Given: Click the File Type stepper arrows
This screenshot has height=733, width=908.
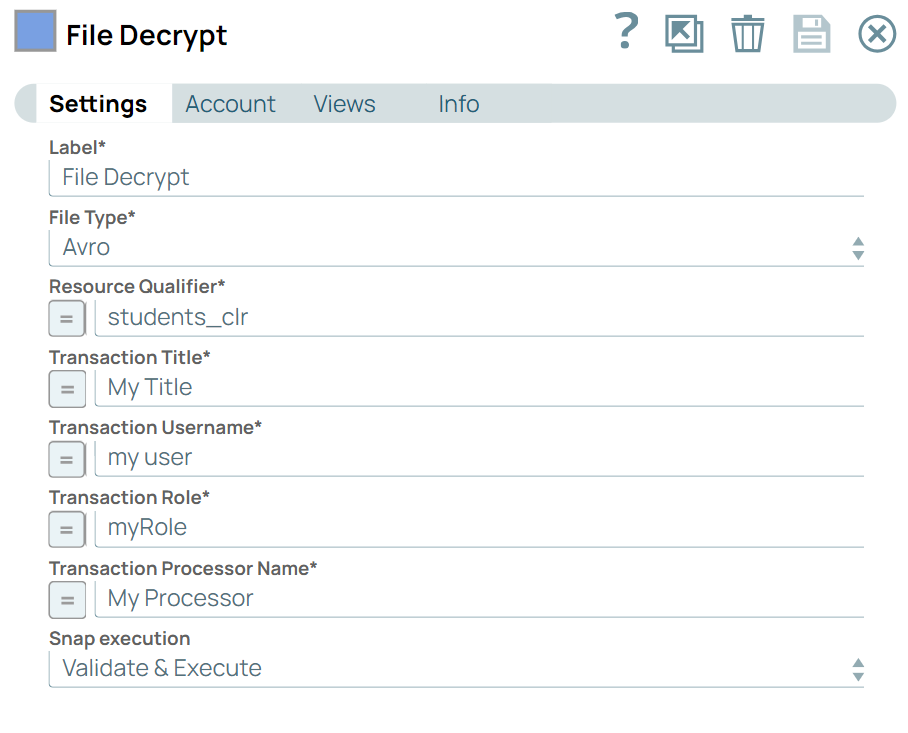Looking at the screenshot, I should coord(858,247).
